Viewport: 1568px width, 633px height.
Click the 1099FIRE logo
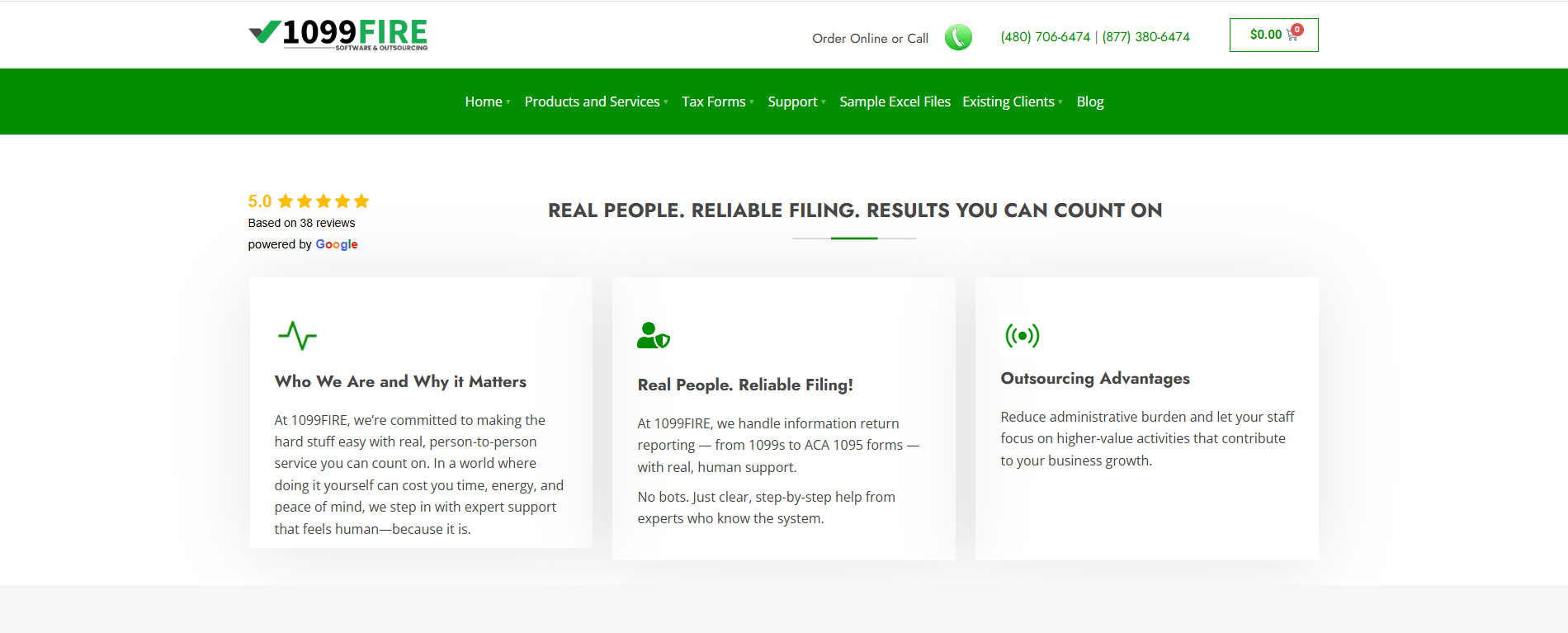[x=338, y=35]
